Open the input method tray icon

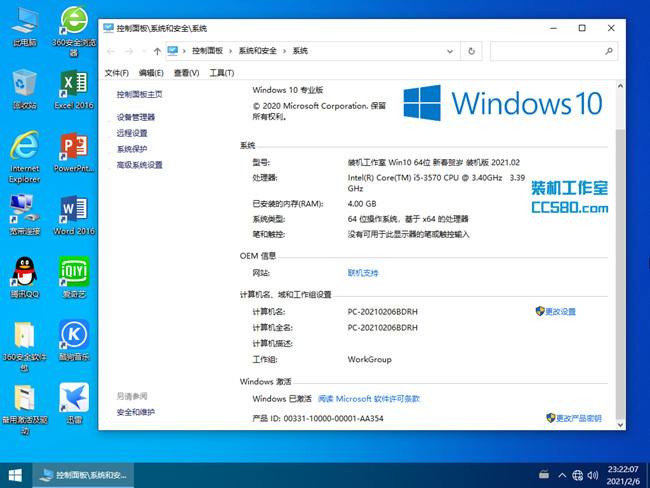coord(544,475)
